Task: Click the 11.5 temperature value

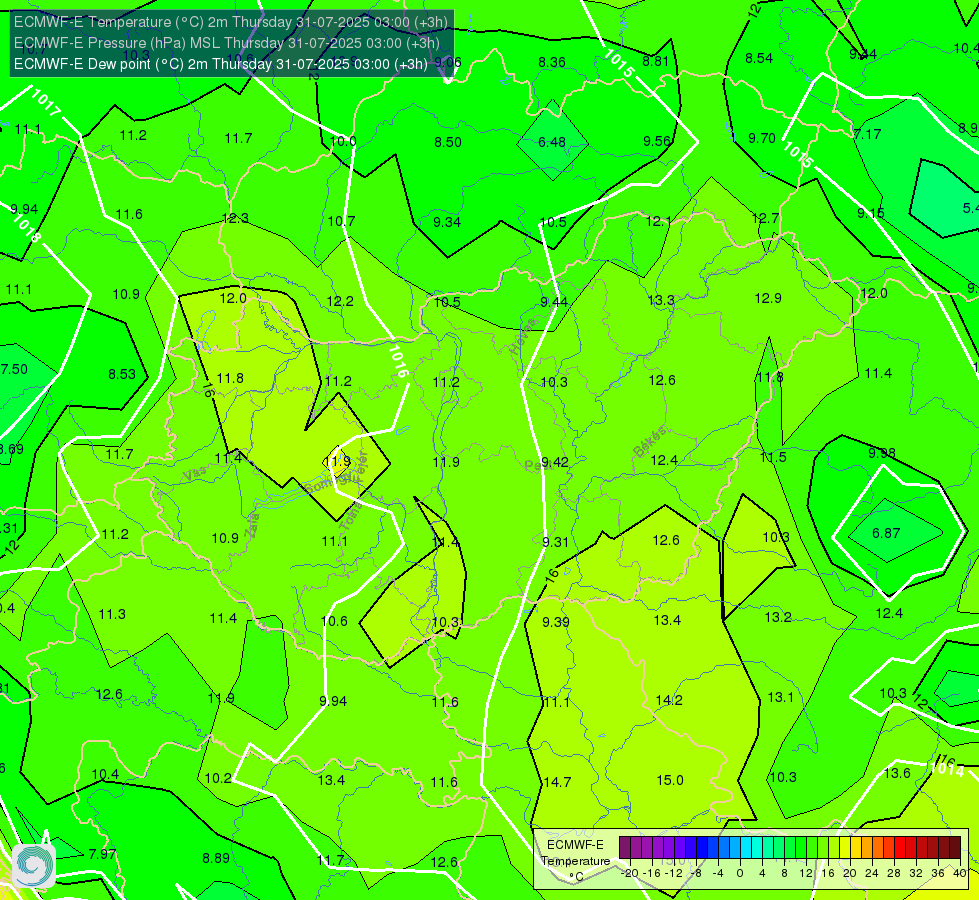Action: 773,457
